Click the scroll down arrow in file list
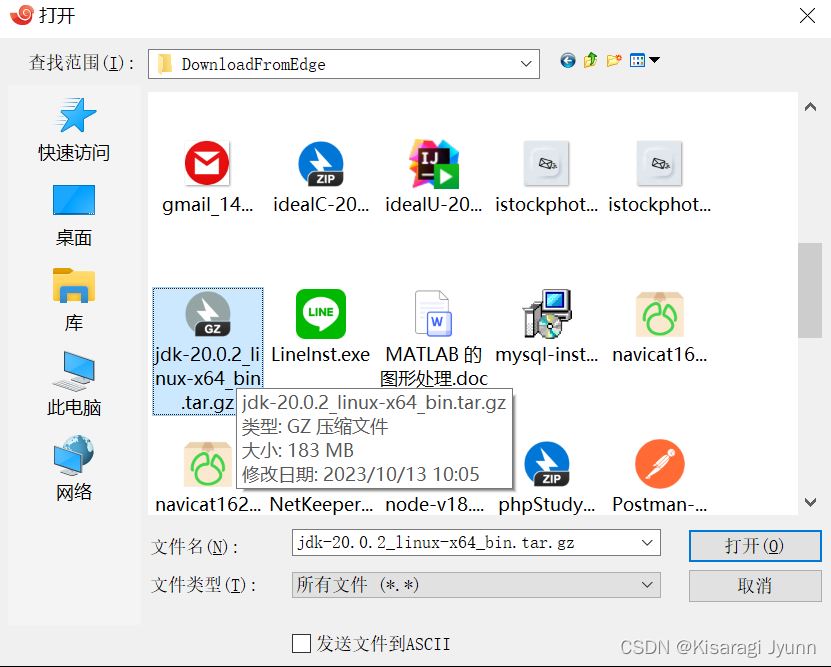Image resolution: width=831 pixels, height=667 pixels. tap(810, 502)
